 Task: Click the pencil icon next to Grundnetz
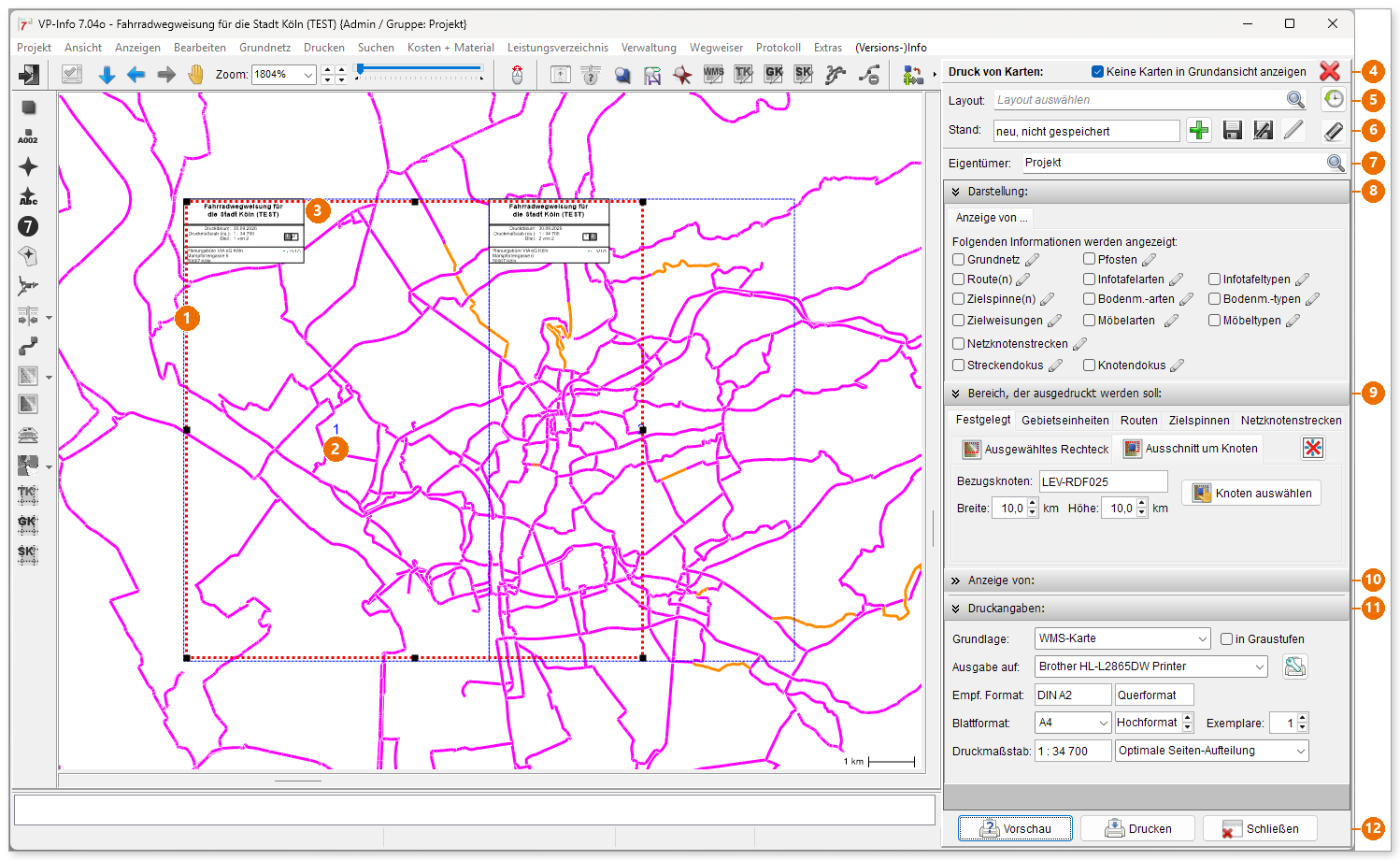point(1032,260)
